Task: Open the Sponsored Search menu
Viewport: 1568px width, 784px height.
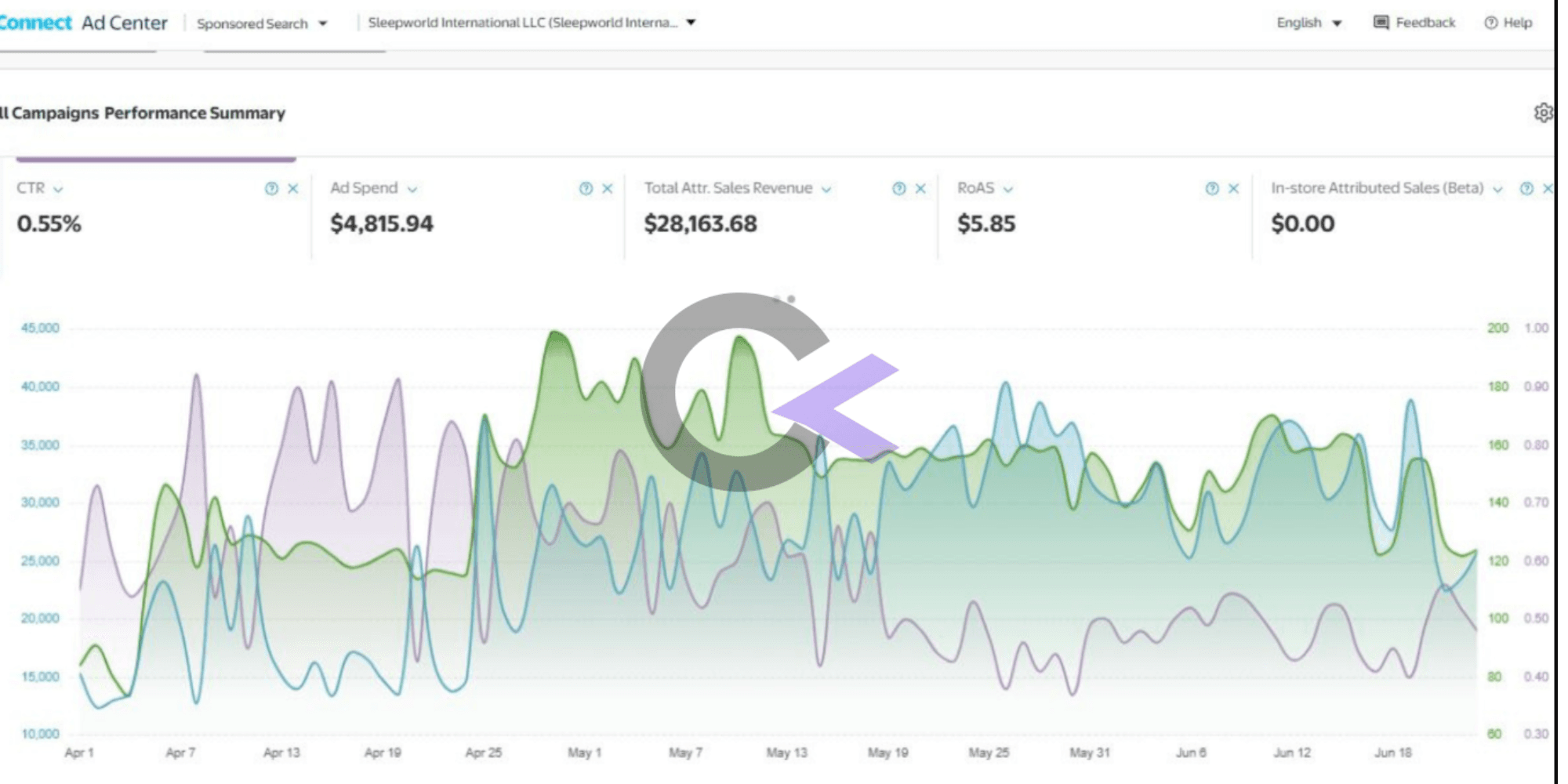Action: click(262, 24)
